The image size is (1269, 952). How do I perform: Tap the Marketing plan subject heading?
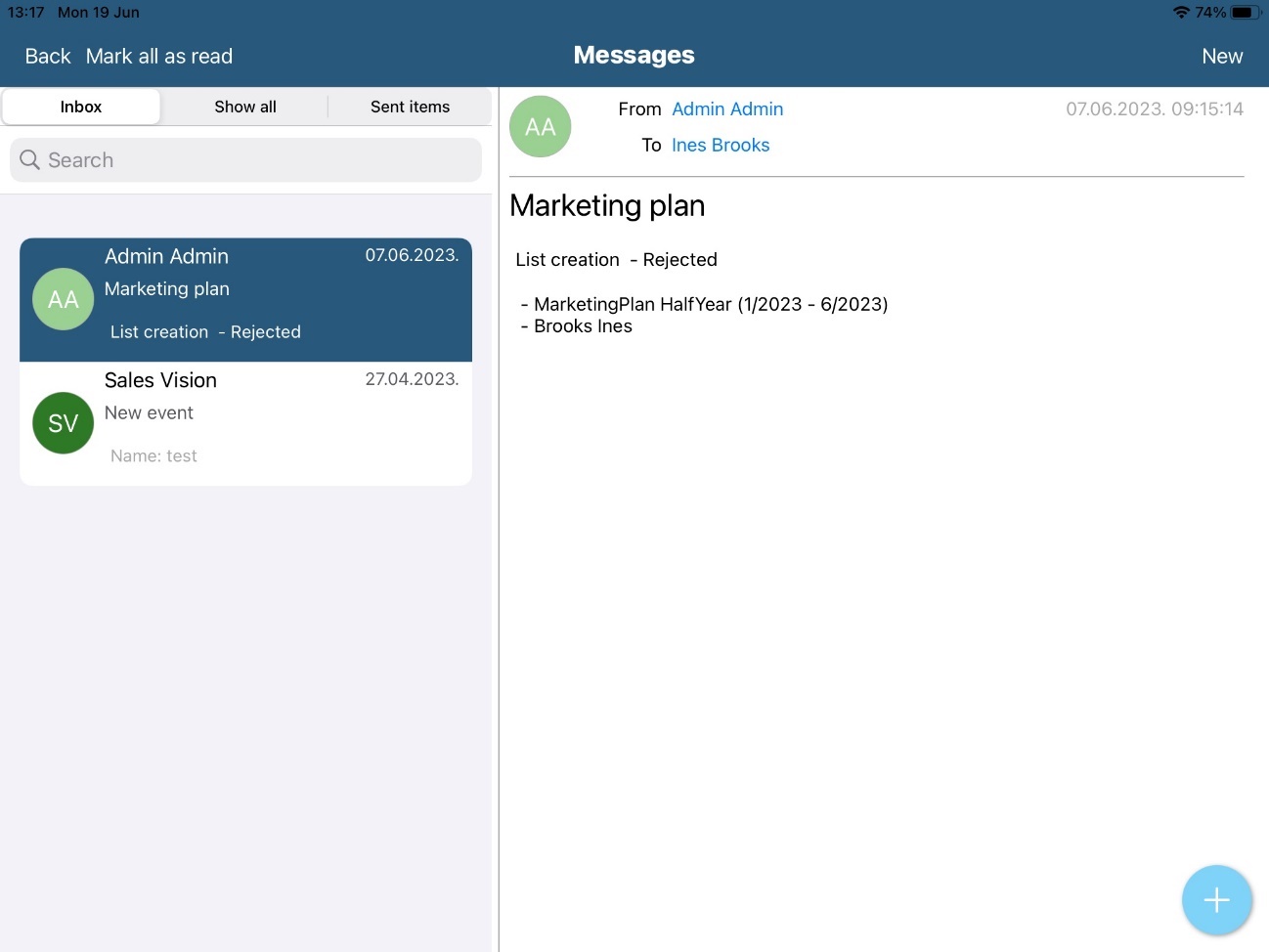click(607, 206)
